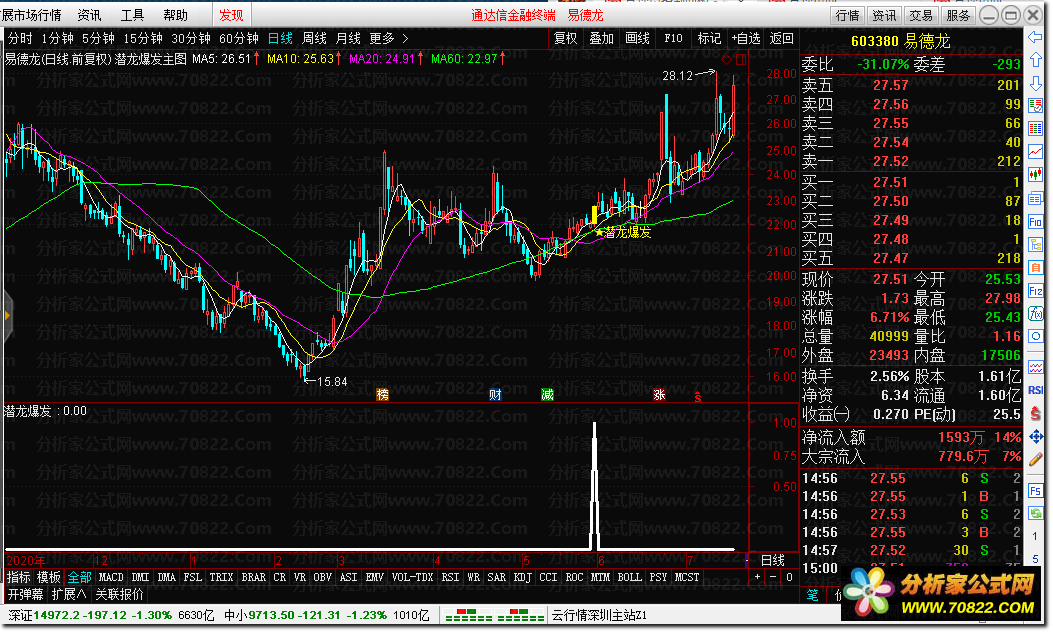
Task: Expand the 更多 periods dropdown
Action: (x=388, y=38)
